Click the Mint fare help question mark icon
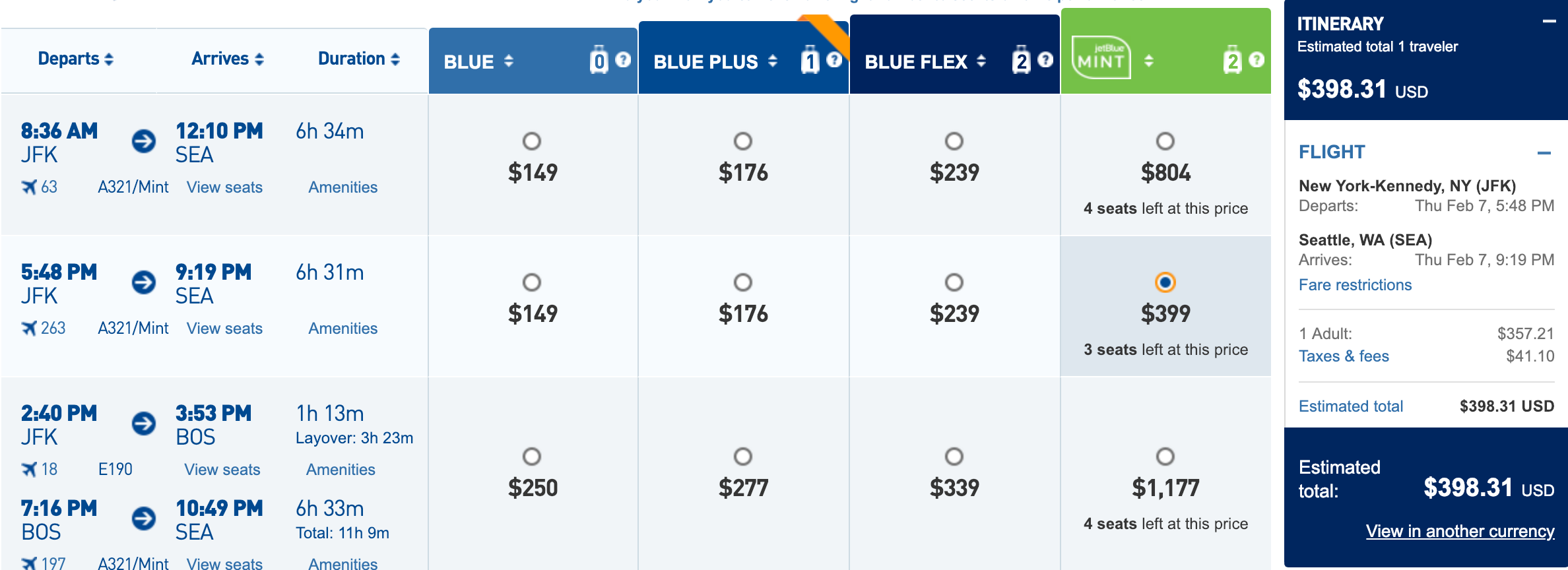The width and height of the screenshot is (1568, 570). pos(1257,60)
